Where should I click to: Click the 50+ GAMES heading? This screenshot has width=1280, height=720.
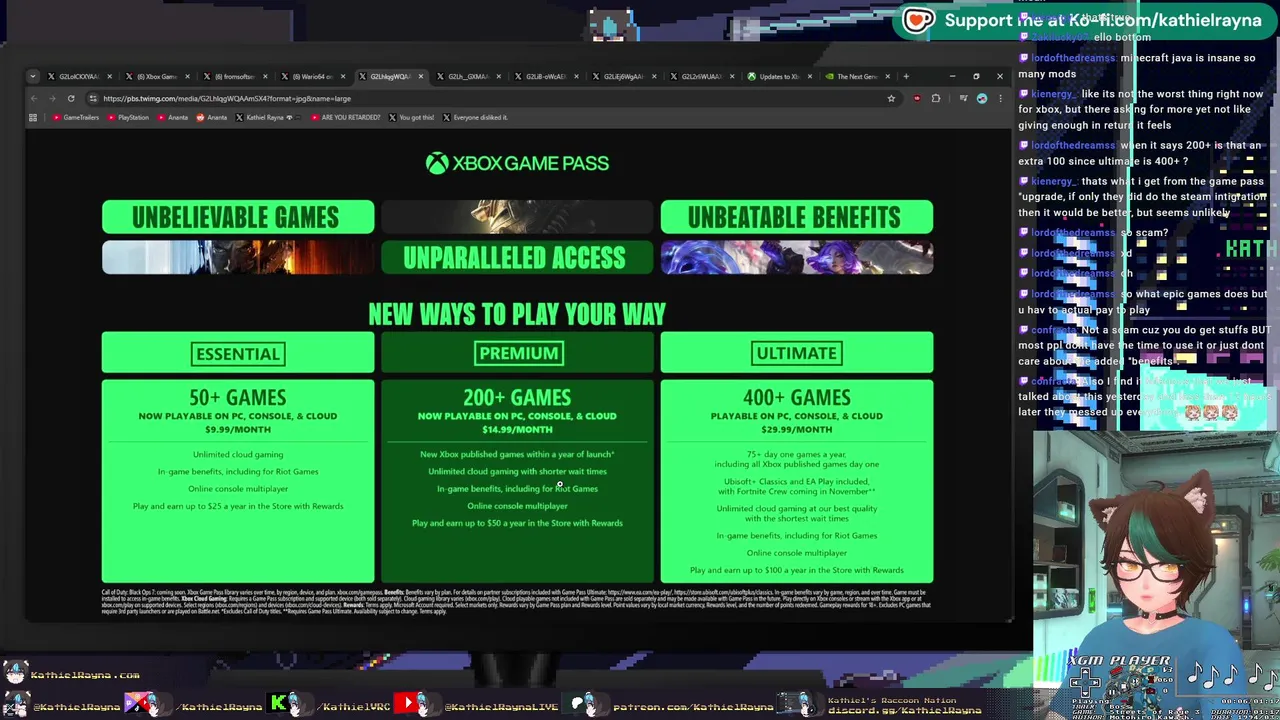(238, 398)
